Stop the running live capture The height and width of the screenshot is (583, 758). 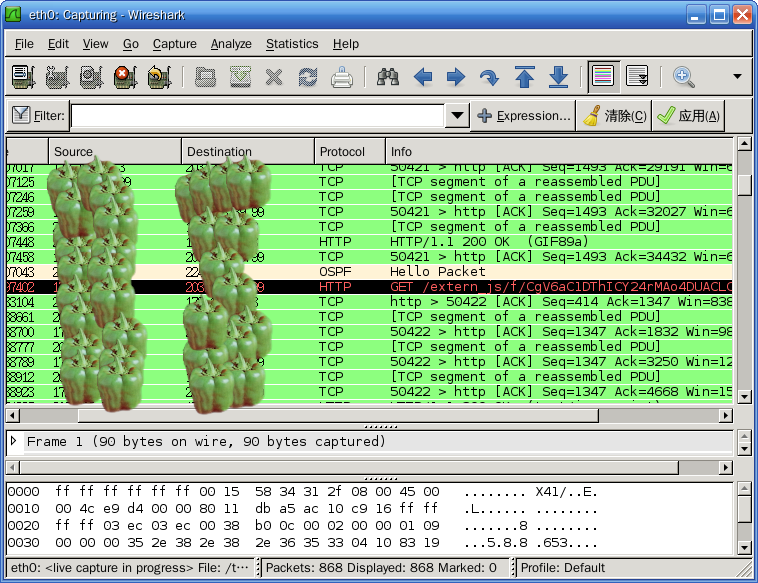pyautogui.click(x=125, y=77)
